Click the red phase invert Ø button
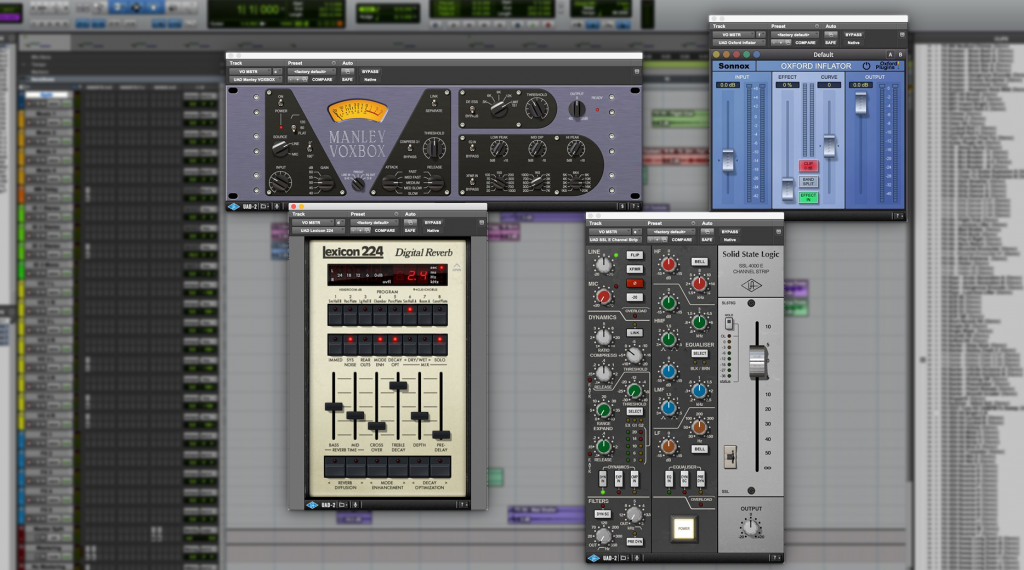The width and height of the screenshot is (1024, 570). [635, 283]
